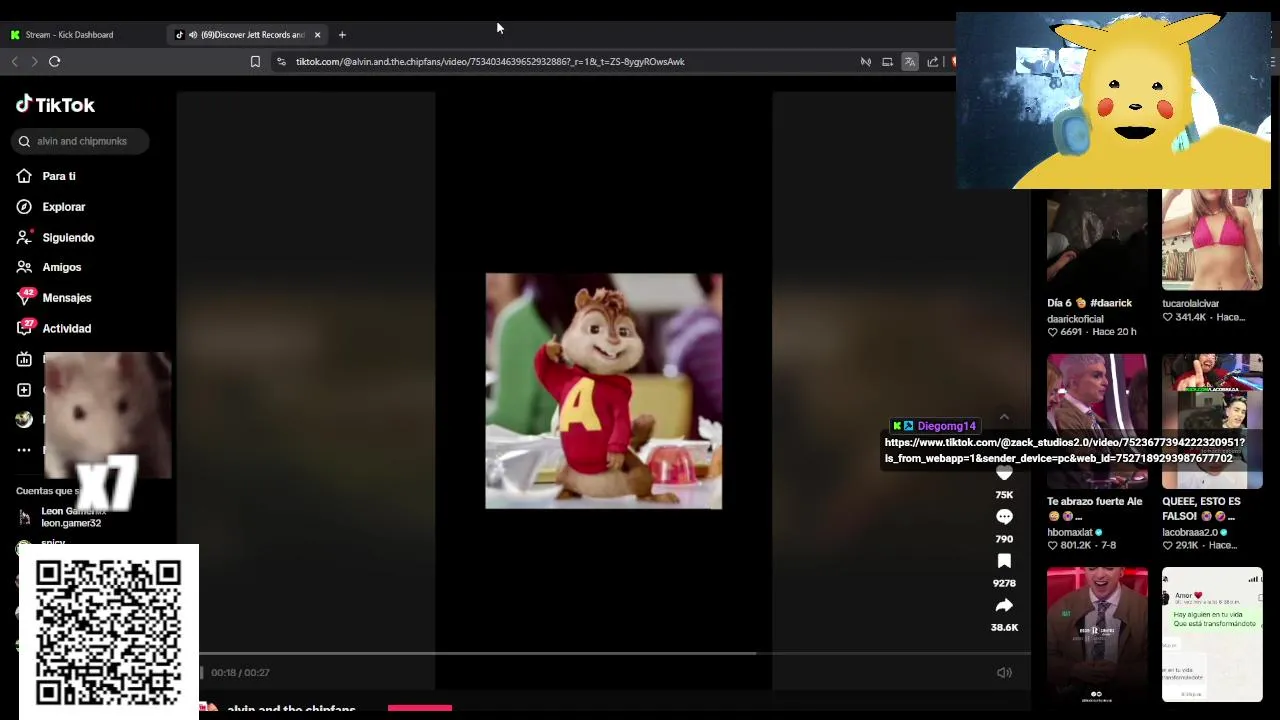
Task: Open Actividad menu label
Action: [x=67, y=328]
